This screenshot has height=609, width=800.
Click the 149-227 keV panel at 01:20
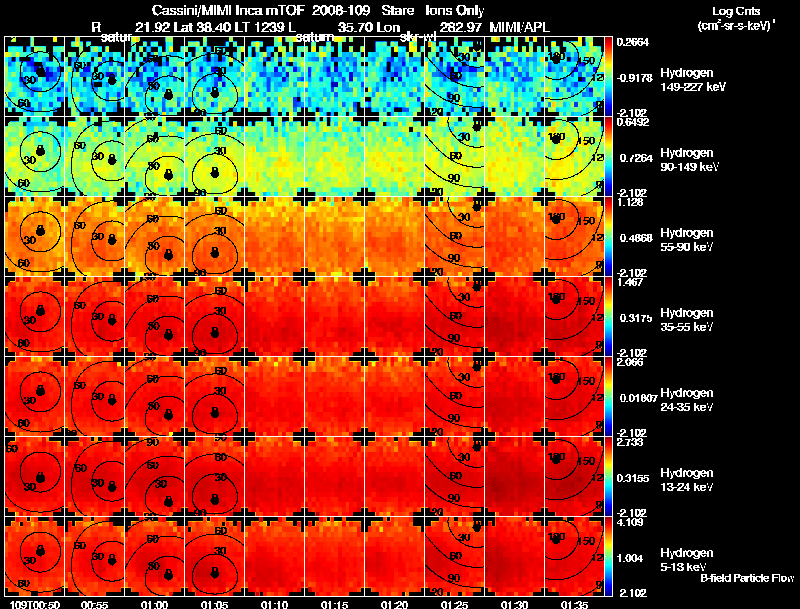(x=395, y=77)
